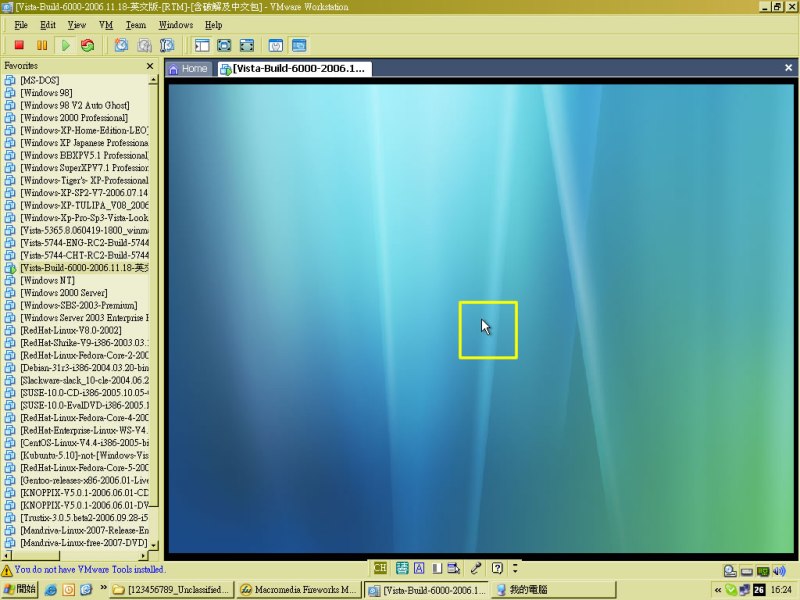Click the sound device status icon
This screenshot has height=600, width=800.
(779, 571)
